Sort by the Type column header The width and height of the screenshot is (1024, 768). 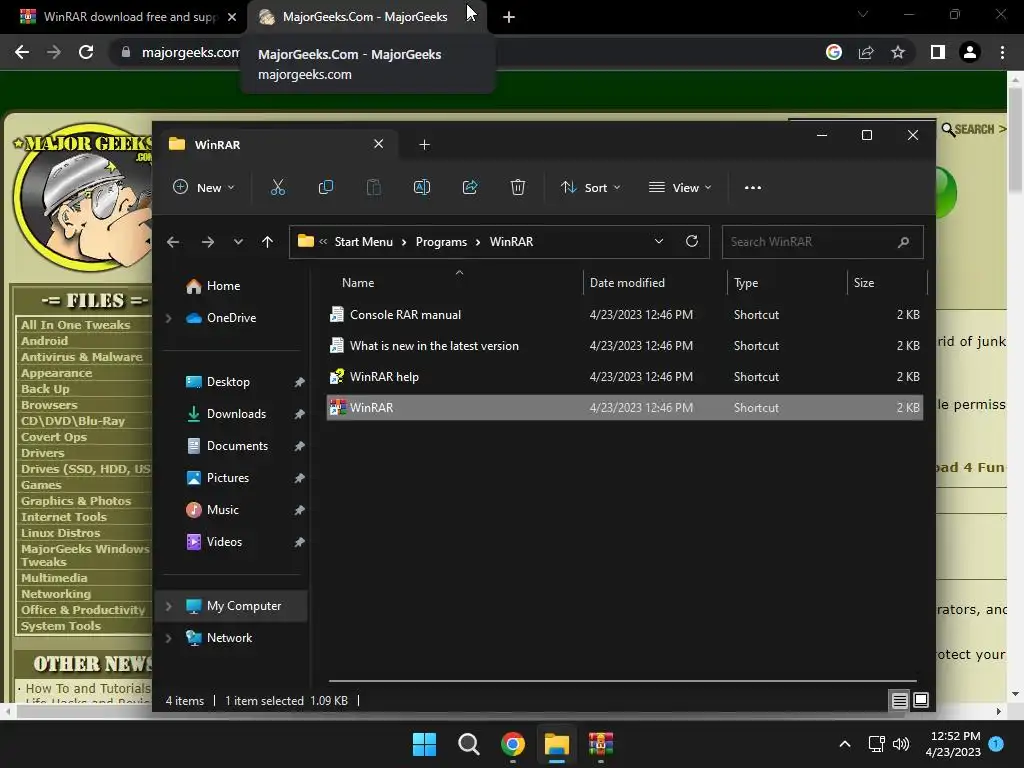746,283
